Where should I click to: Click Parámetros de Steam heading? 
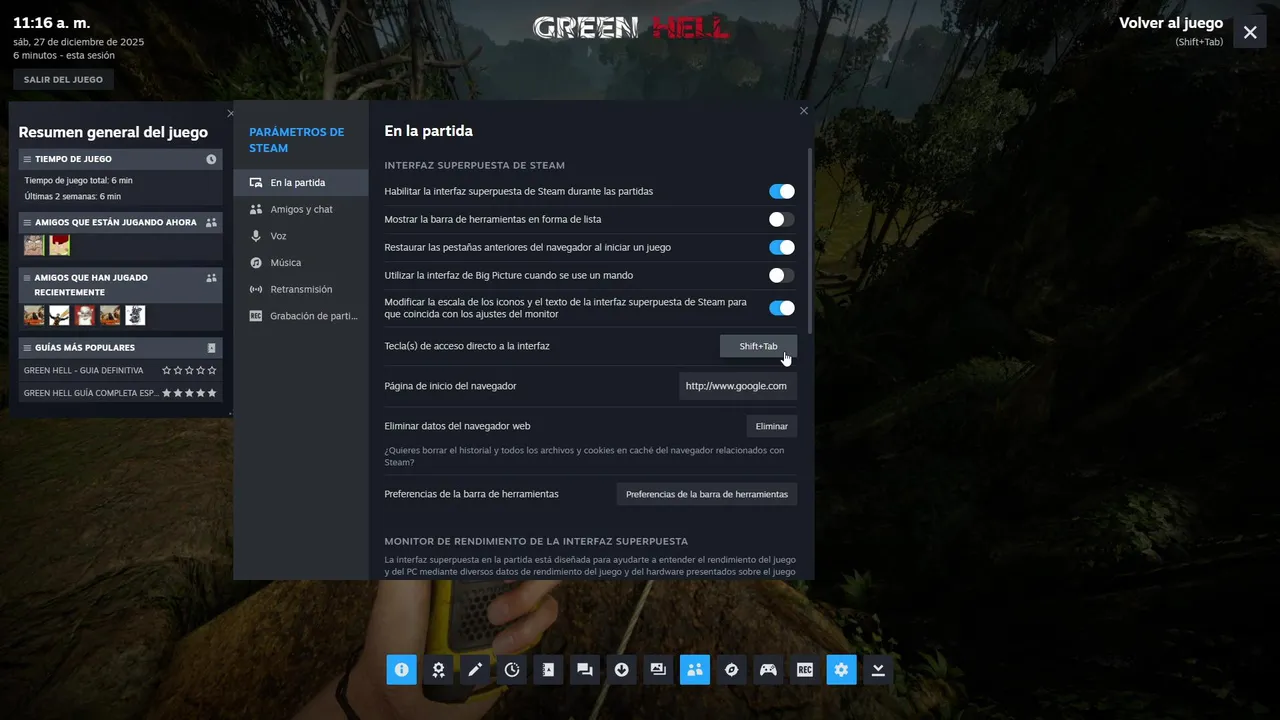[x=296, y=140]
